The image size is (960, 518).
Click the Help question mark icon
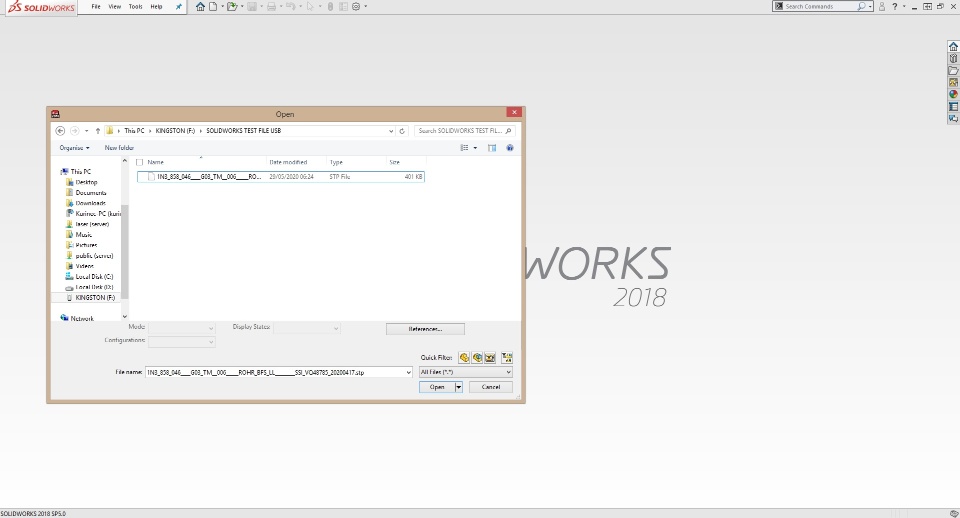coord(894,7)
